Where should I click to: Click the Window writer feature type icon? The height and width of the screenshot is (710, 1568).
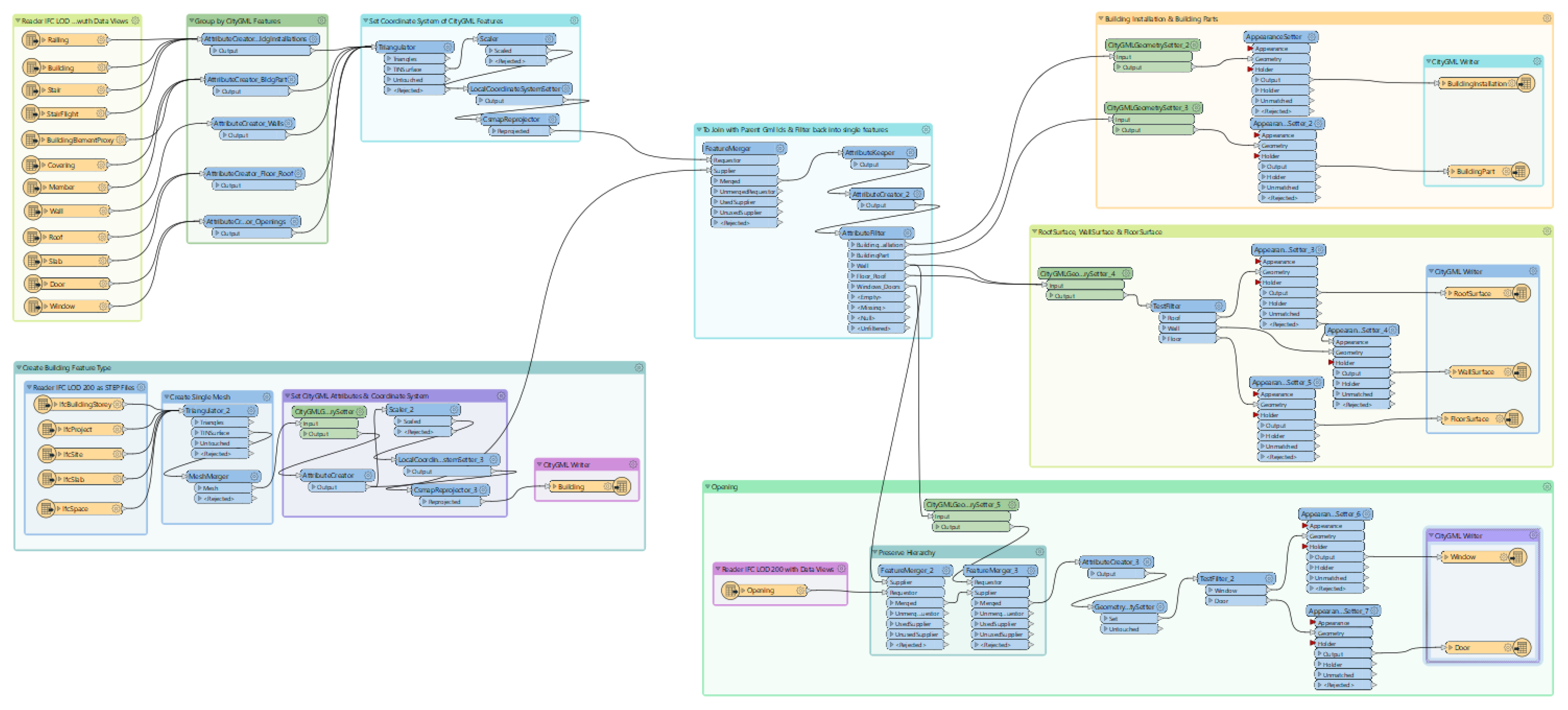click(x=1517, y=557)
